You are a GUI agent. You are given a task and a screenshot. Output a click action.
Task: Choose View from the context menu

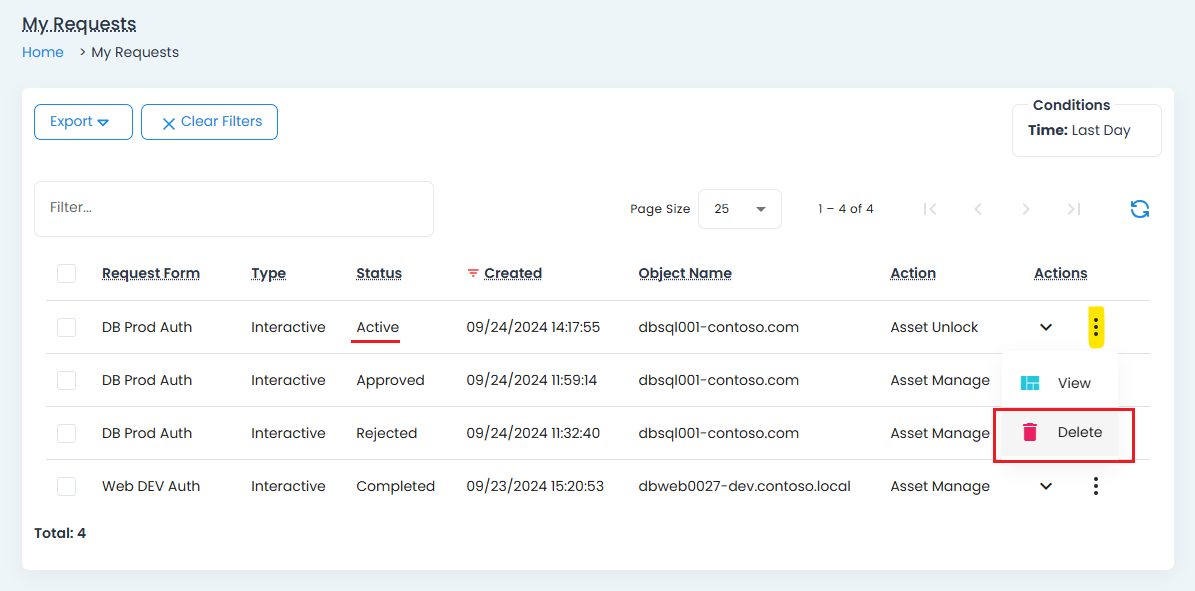tap(1073, 383)
